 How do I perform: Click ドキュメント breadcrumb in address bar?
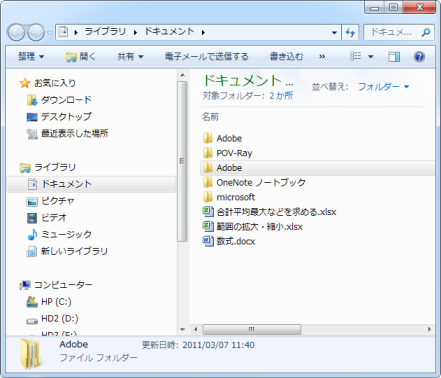coord(169,32)
